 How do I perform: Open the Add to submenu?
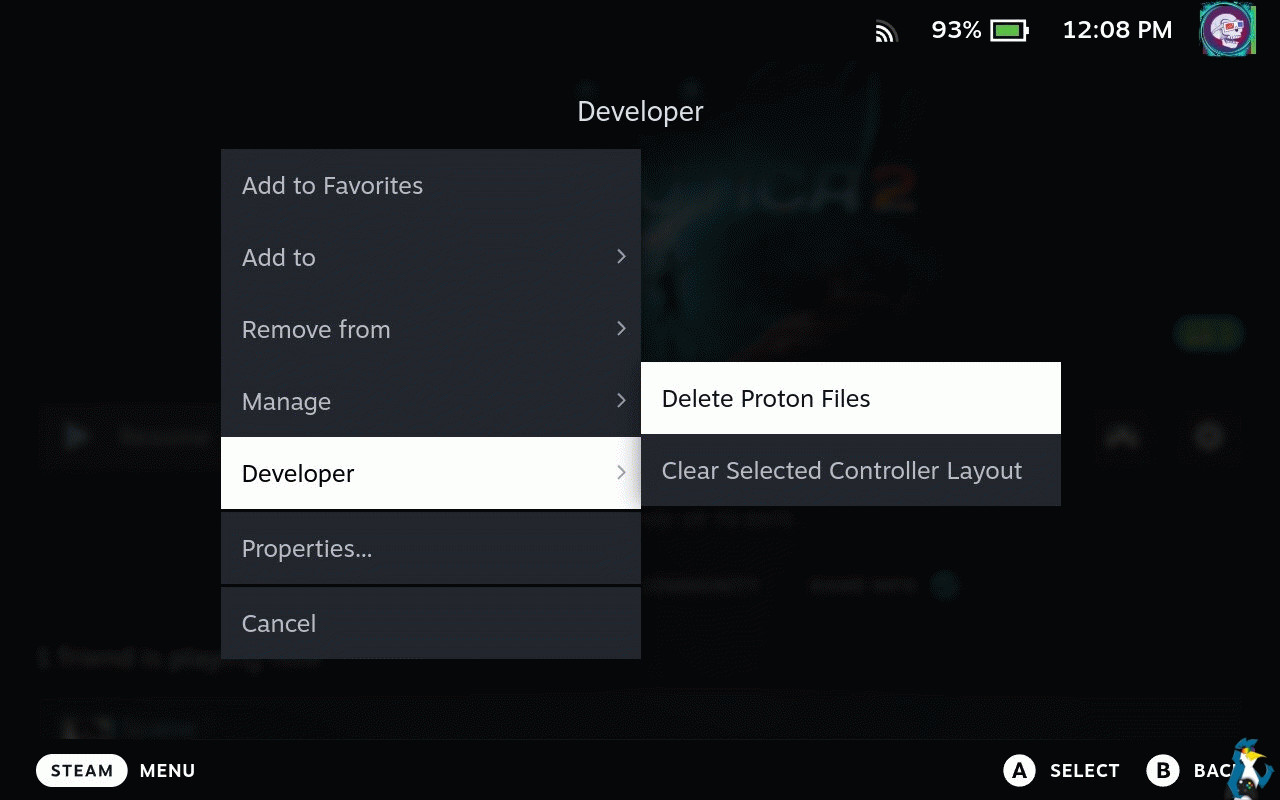tap(430, 258)
